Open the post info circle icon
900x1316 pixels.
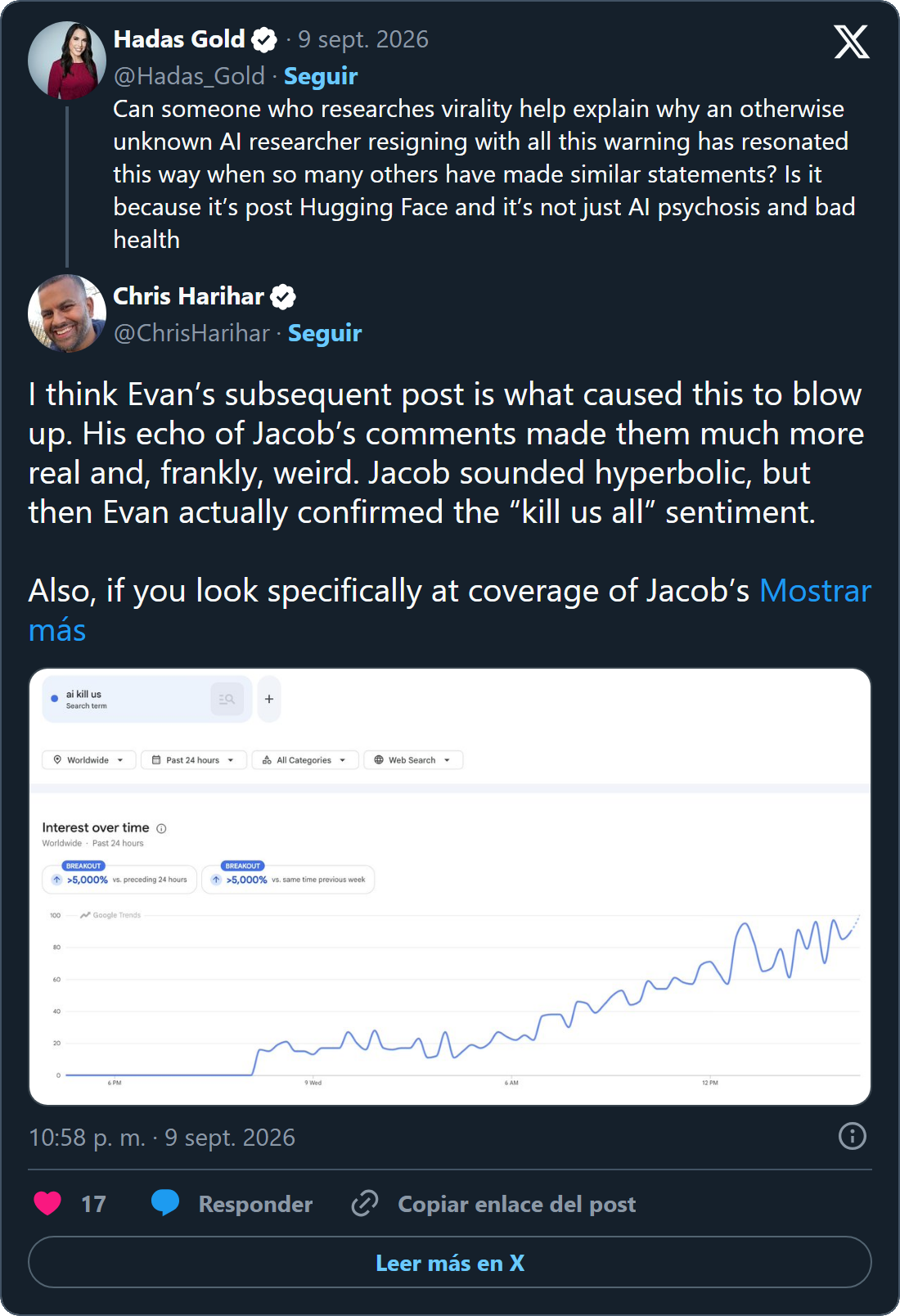pos(853,1136)
